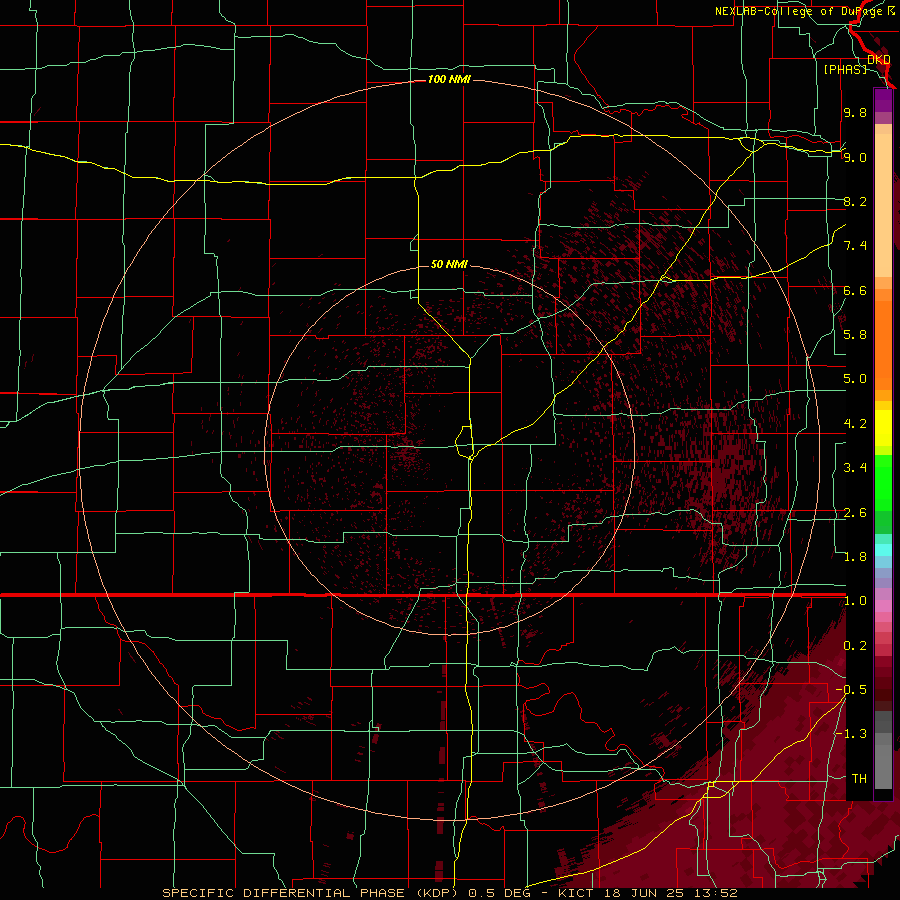Click the 5.0 value on the color scale
This screenshot has height=900, width=900.
[855, 379]
